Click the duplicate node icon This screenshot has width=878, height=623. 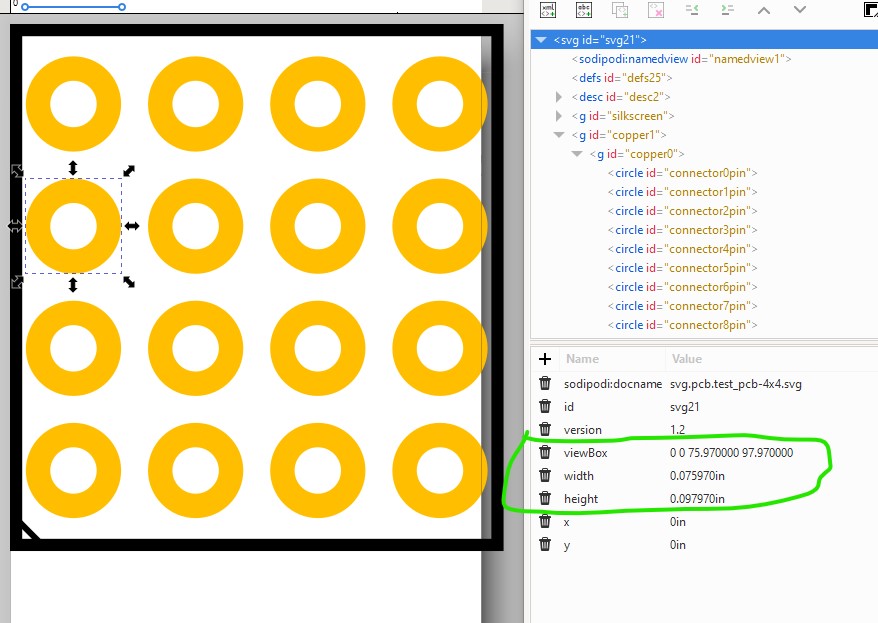pos(620,10)
